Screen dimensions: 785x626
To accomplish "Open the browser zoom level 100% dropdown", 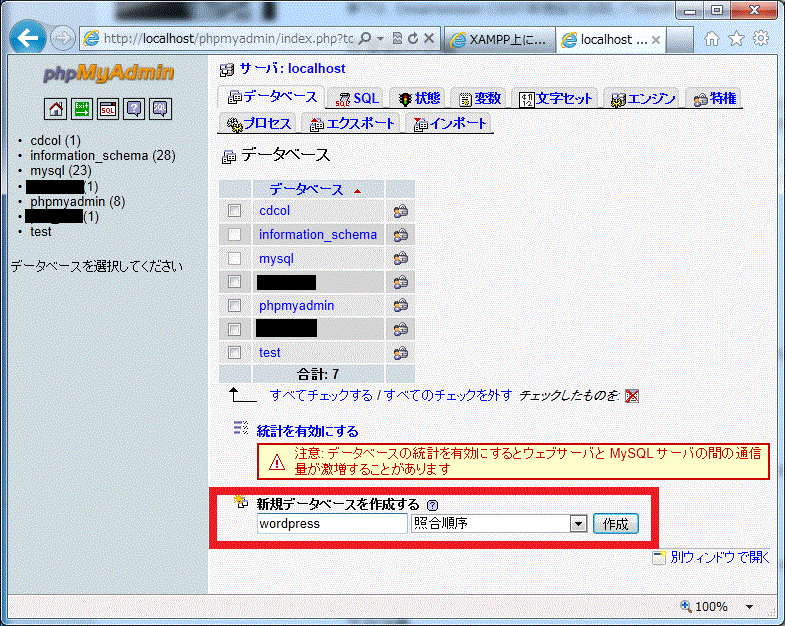I will point(749,607).
